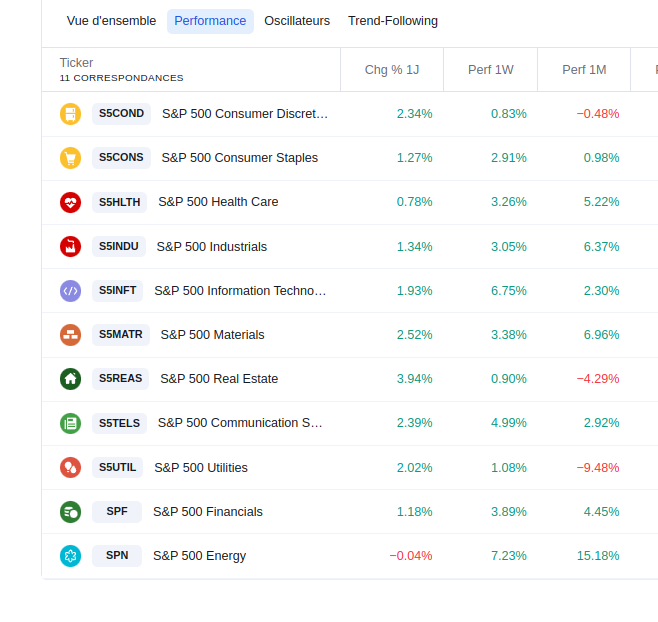Click the Ticker column header
The image size is (658, 622).
click(x=77, y=63)
